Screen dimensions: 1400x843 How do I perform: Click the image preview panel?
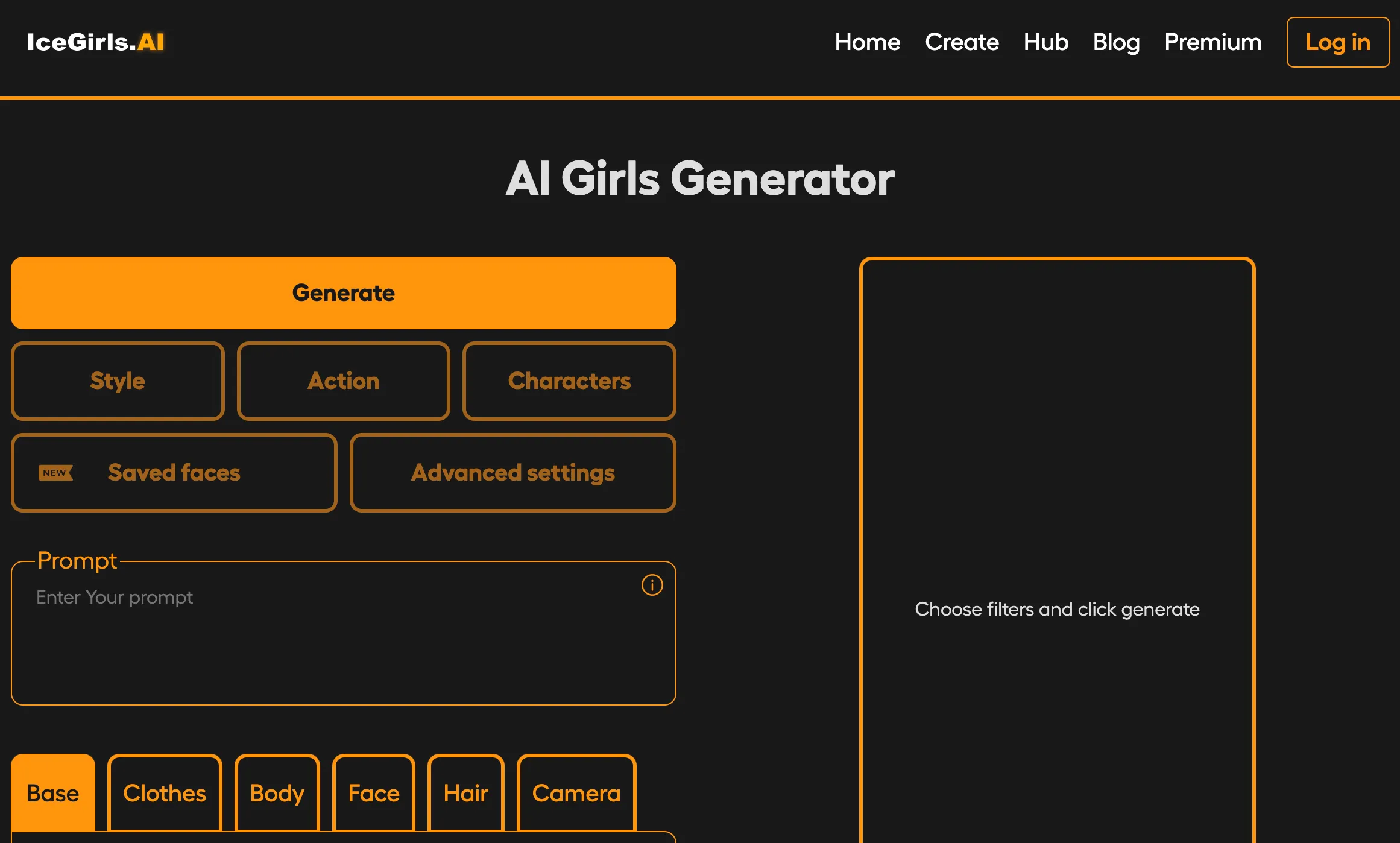pyautogui.click(x=1058, y=551)
